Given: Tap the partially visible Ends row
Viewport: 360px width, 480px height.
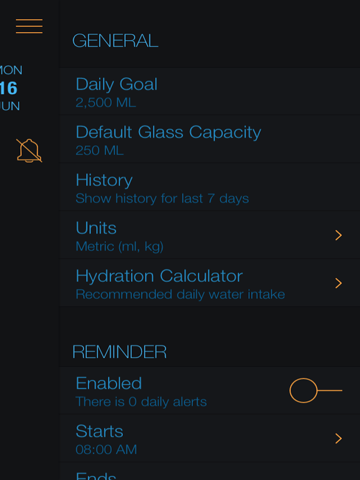Looking at the screenshot, I should (x=210, y=472).
